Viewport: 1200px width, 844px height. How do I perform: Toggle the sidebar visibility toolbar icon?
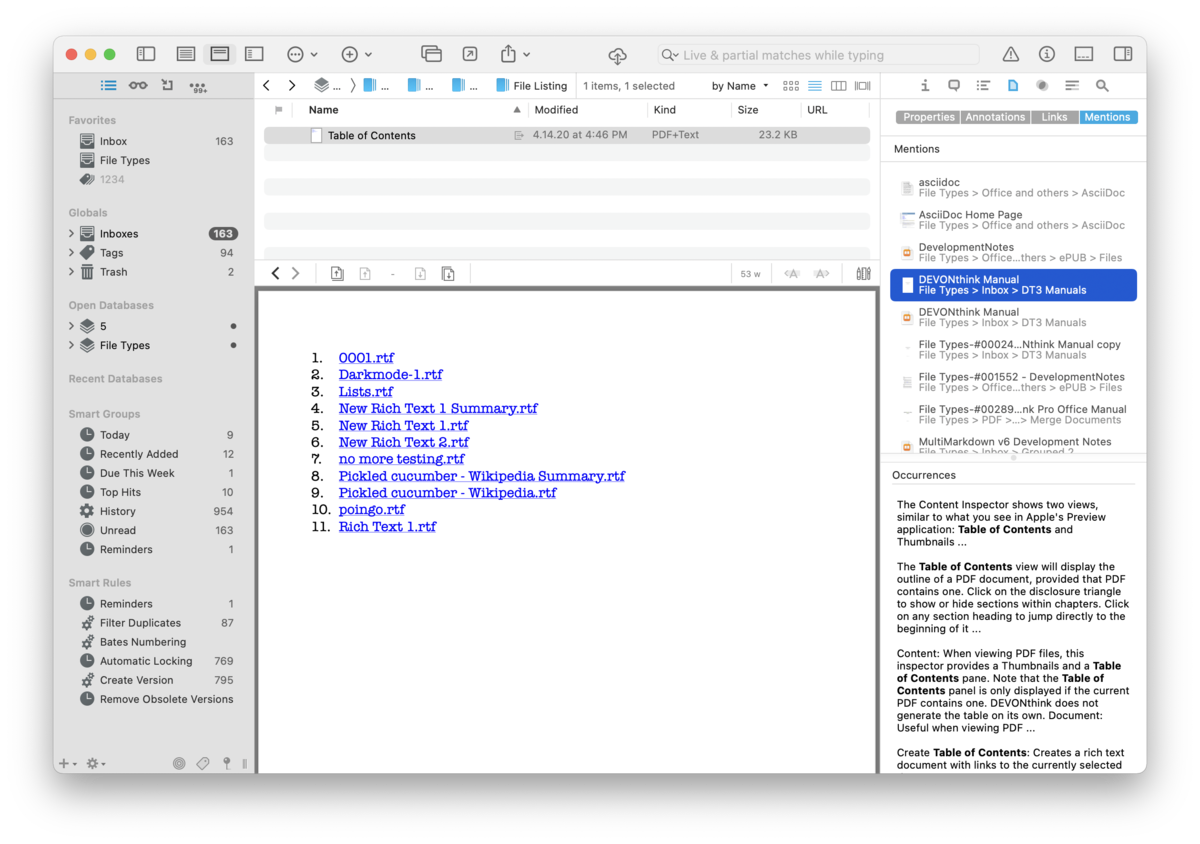click(x=146, y=54)
